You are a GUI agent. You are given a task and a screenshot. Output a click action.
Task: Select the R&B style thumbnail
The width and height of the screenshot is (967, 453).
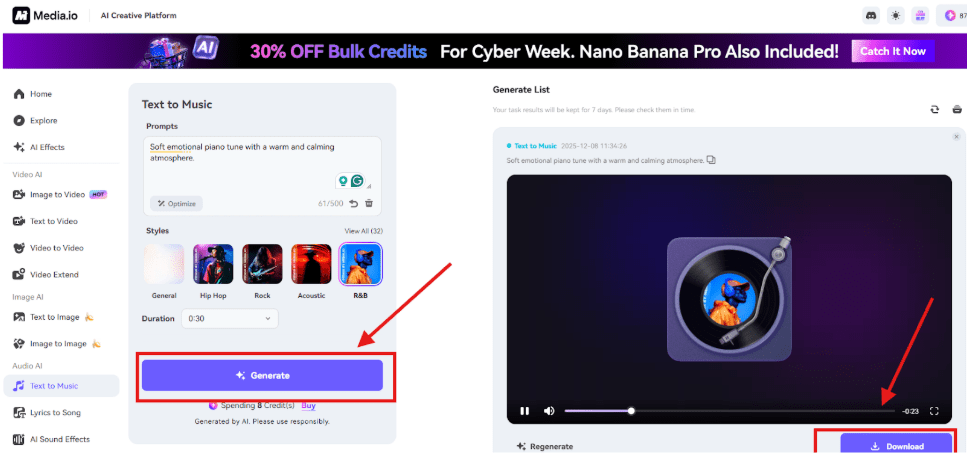[x=360, y=264]
